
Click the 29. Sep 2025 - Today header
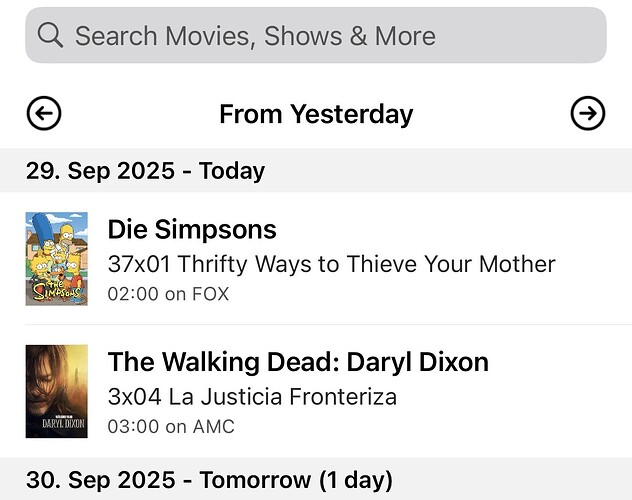pyautogui.click(x=145, y=171)
